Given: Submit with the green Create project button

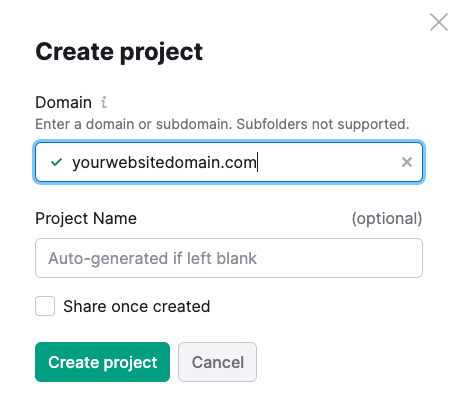Looking at the screenshot, I should (102, 362).
